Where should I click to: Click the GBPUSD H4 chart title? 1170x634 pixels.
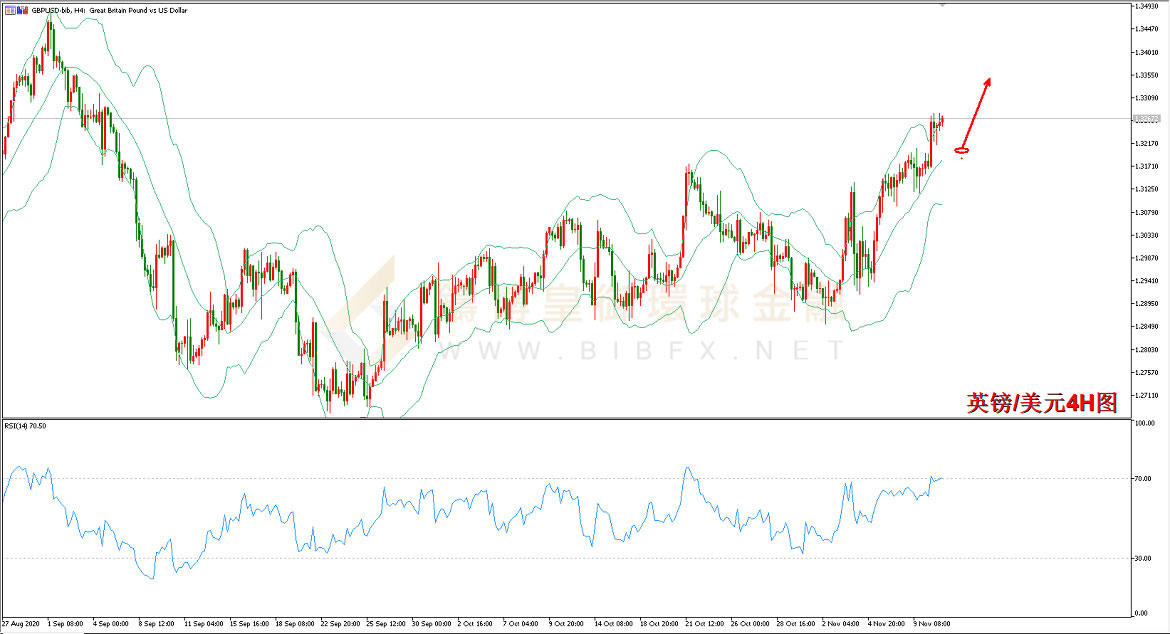[x=109, y=10]
